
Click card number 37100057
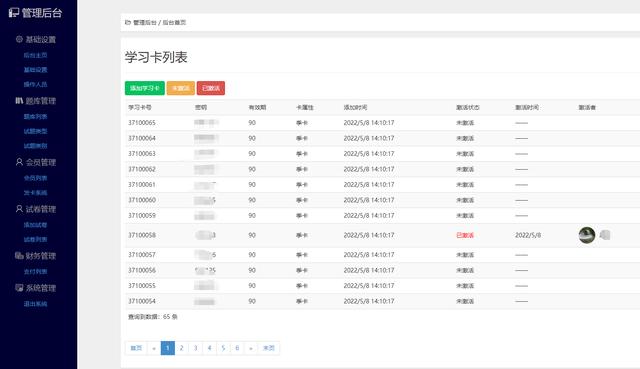[x=142, y=255]
